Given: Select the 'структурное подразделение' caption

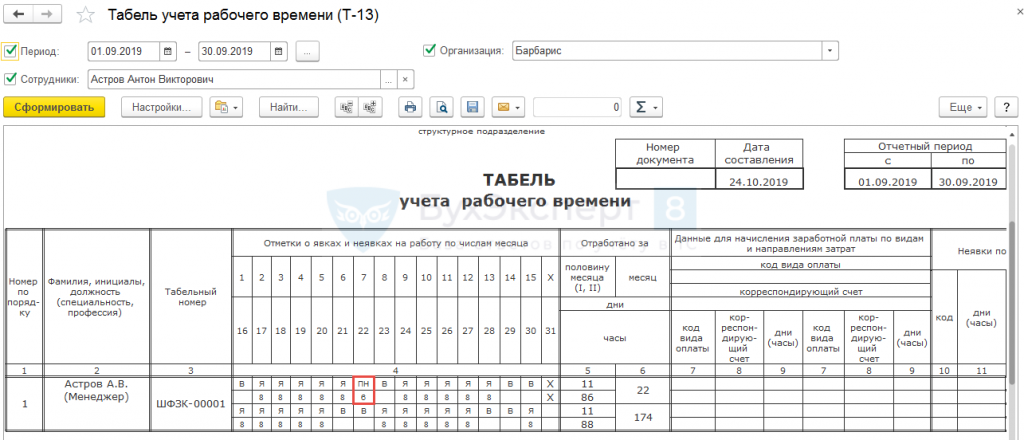Looking at the screenshot, I should (481, 131).
